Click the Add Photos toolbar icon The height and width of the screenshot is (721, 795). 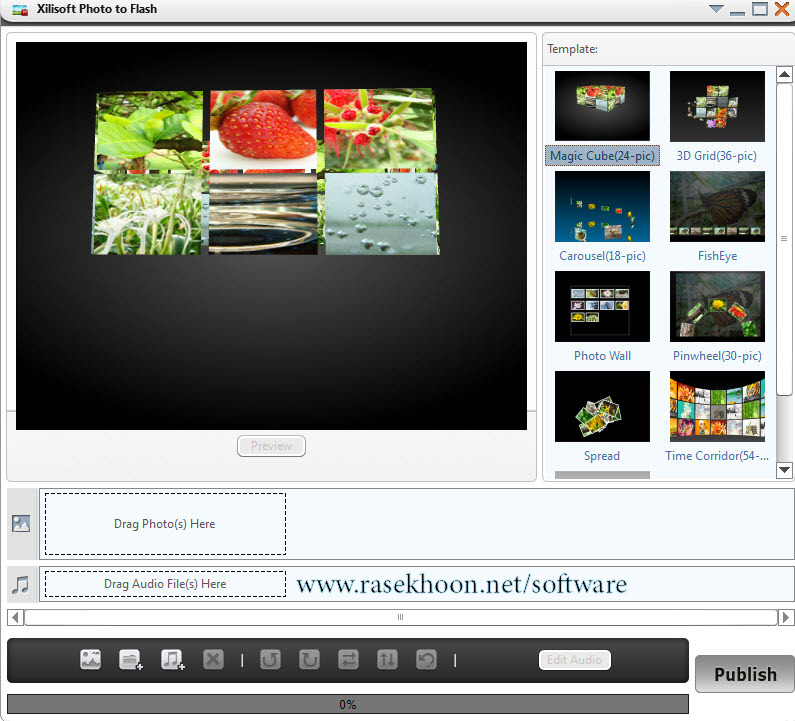tap(90, 660)
